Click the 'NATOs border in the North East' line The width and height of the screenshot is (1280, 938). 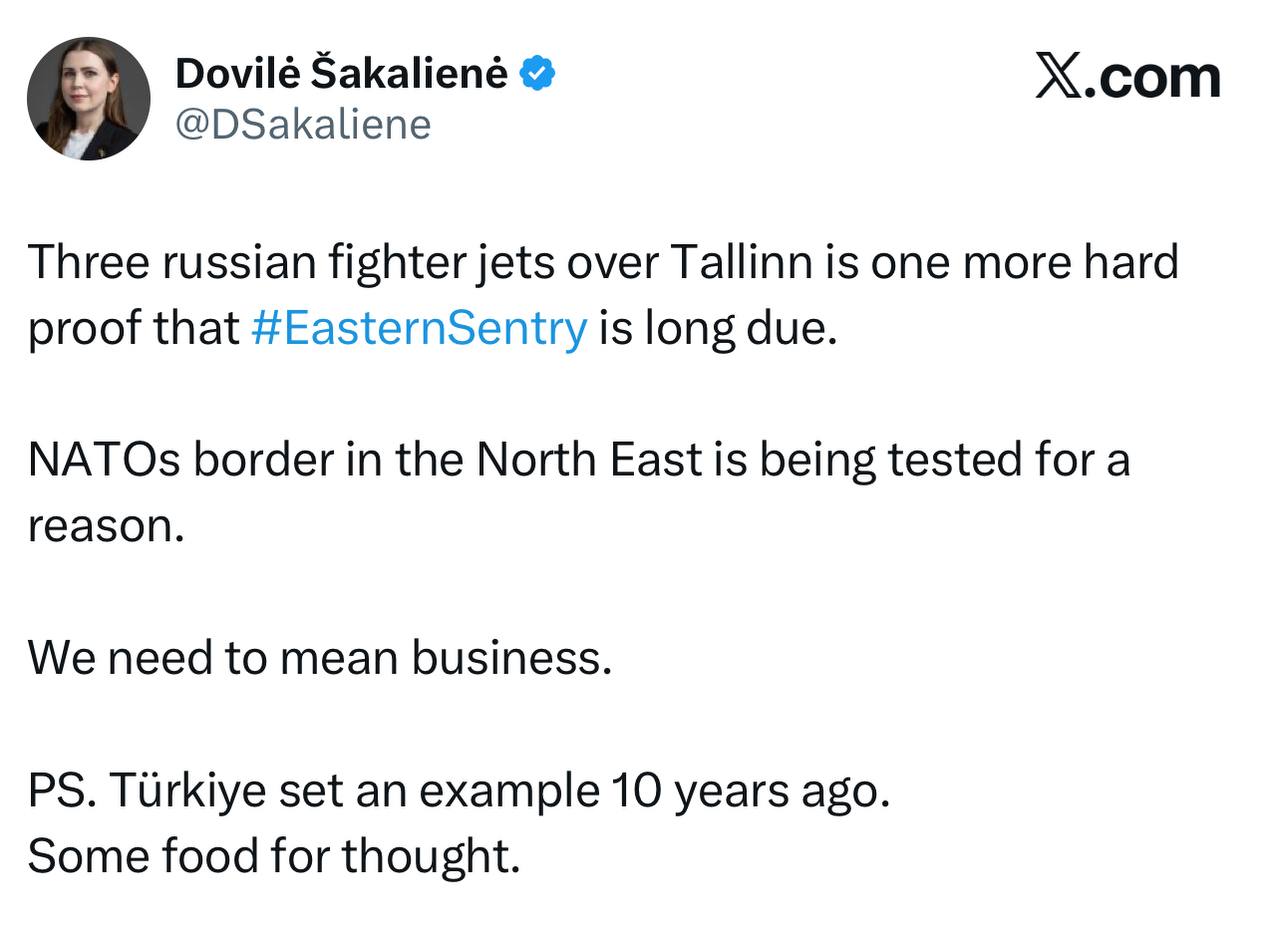[365, 460]
